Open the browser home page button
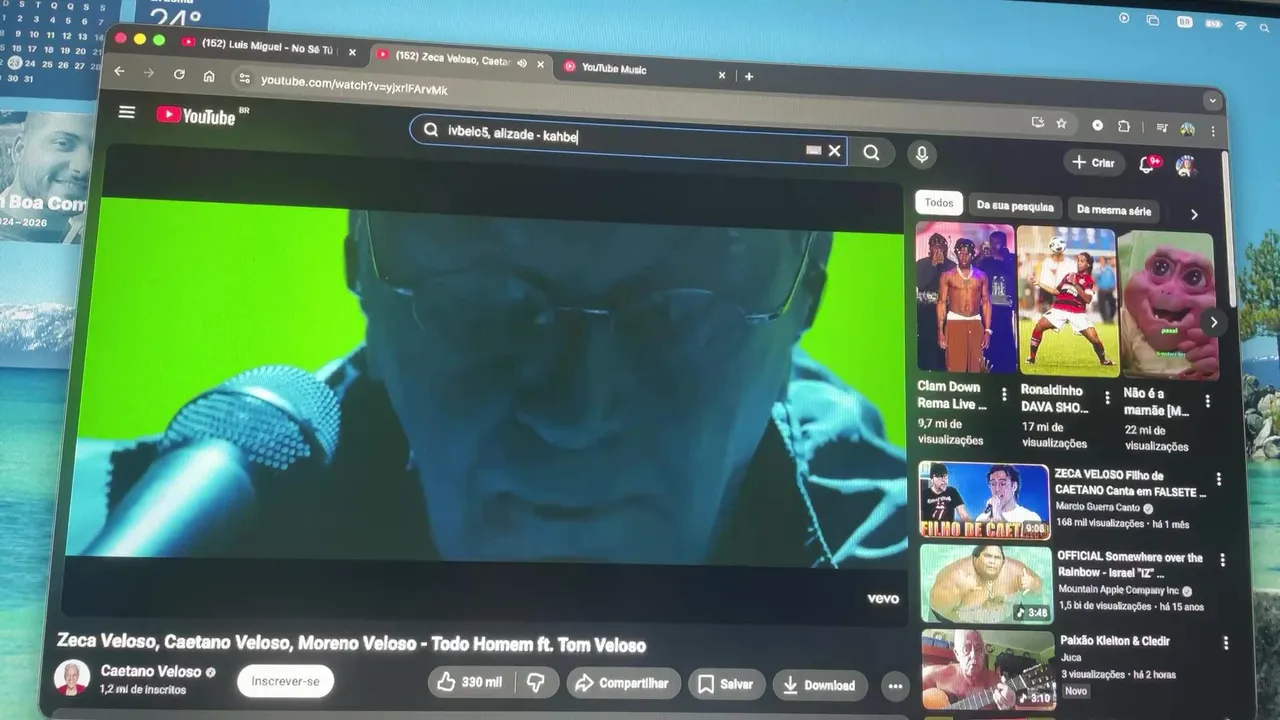The image size is (1280, 720). pyautogui.click(x=209, y=75)
